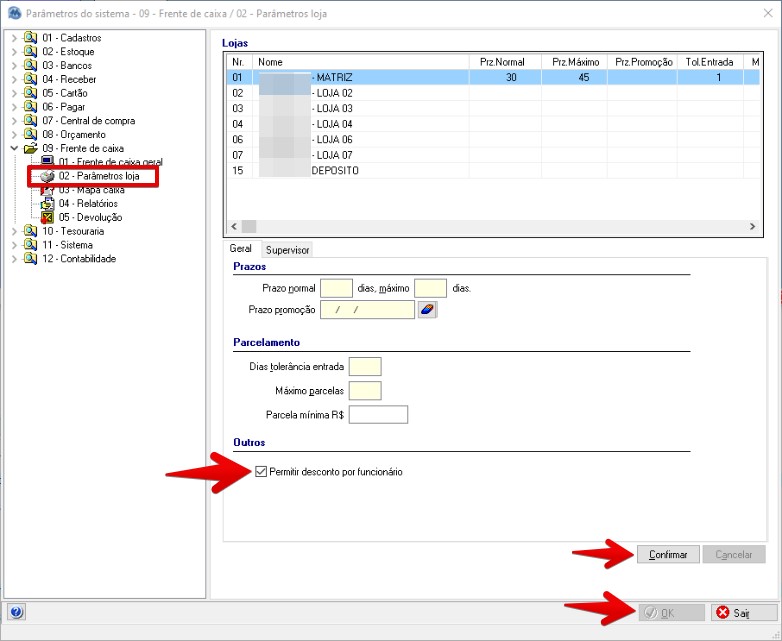Click the Prz.Máximo column header
This screenshot has height=641, width=782.
click(574, 62)
